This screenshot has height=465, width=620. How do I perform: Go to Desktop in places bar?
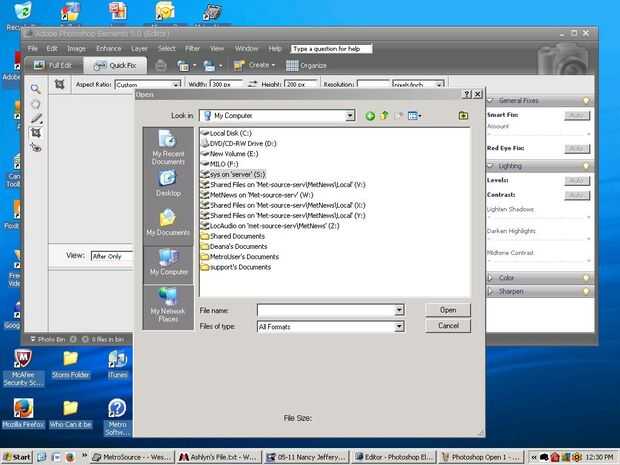click(168, 184)
